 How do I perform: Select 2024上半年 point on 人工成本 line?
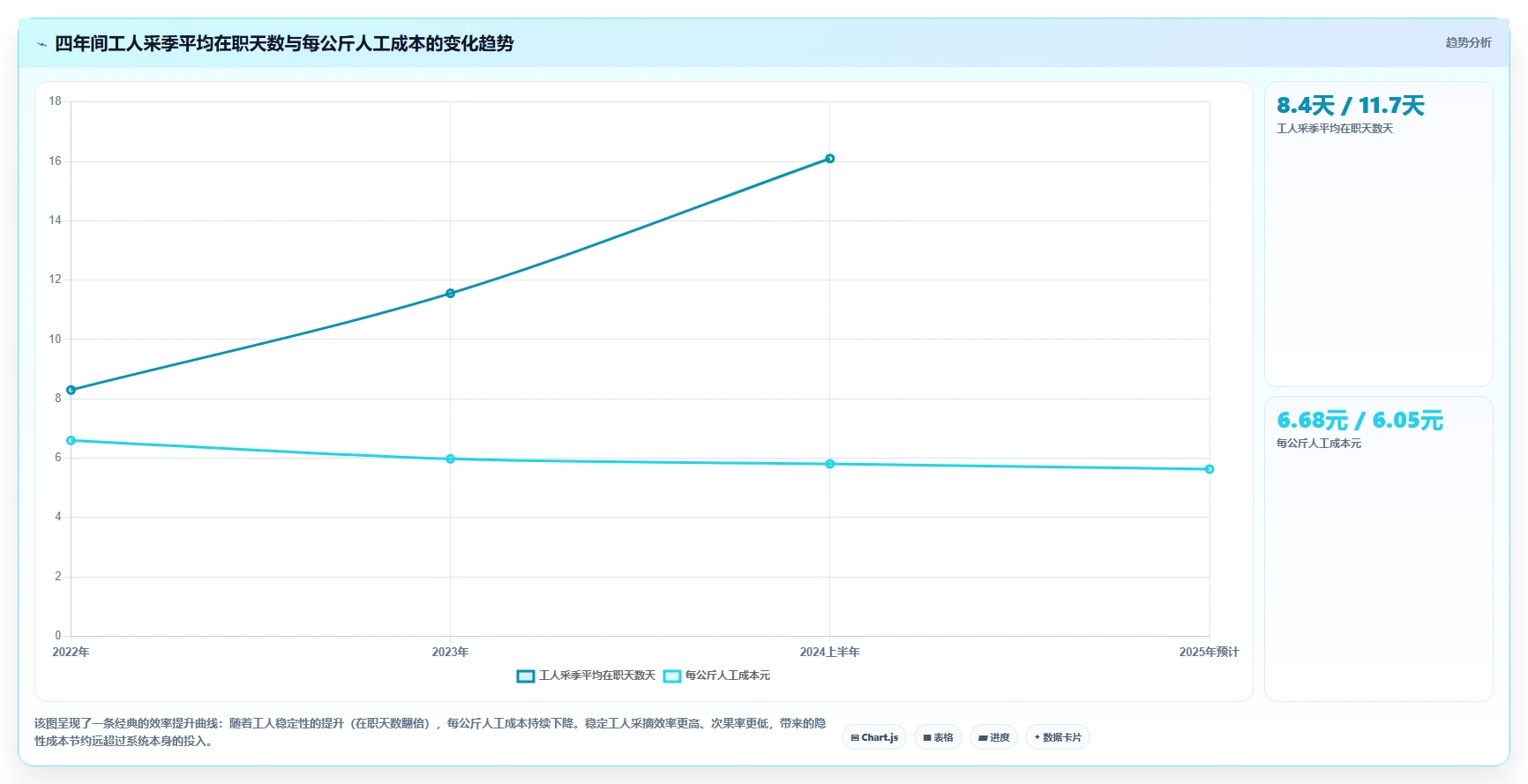tap(829, 464)
